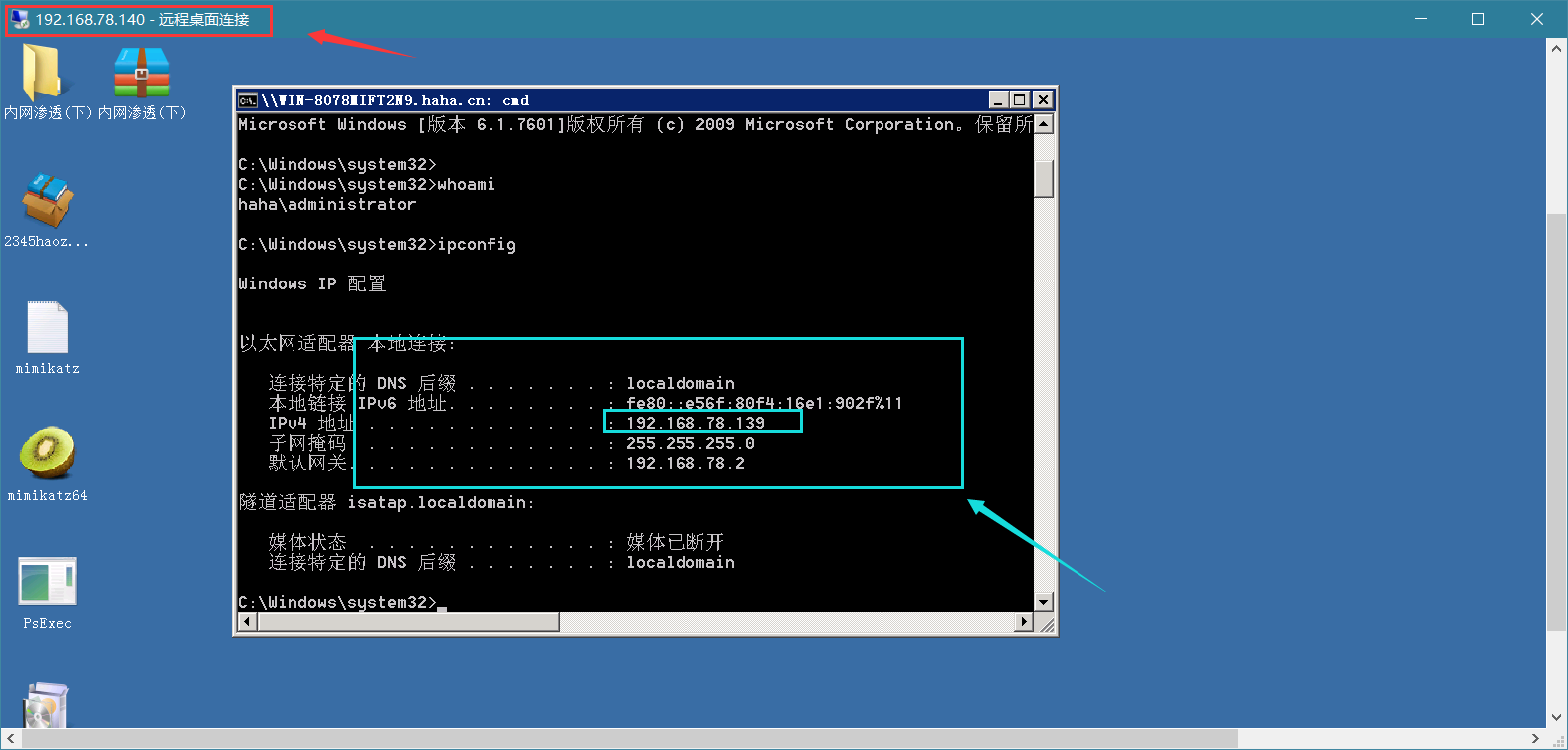Viewport: 1568px width, 750px height.
Task: Click the 'haha\administrator' output text
Action: pos(327,204)
